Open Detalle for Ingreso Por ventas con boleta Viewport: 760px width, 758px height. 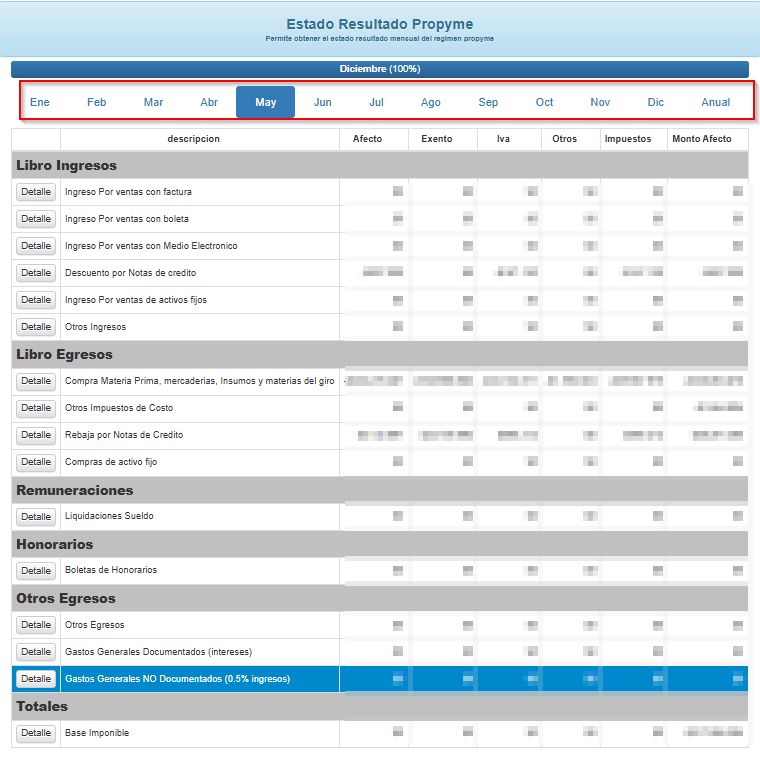click(36, 219)
